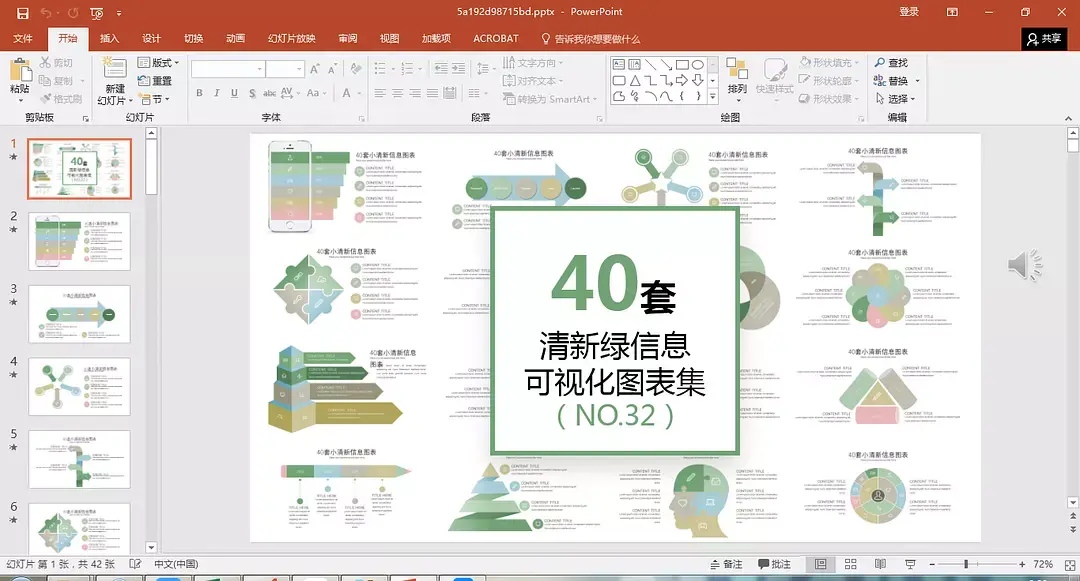
Task: Toggle Italic formatting
Action: coord(216,92)
